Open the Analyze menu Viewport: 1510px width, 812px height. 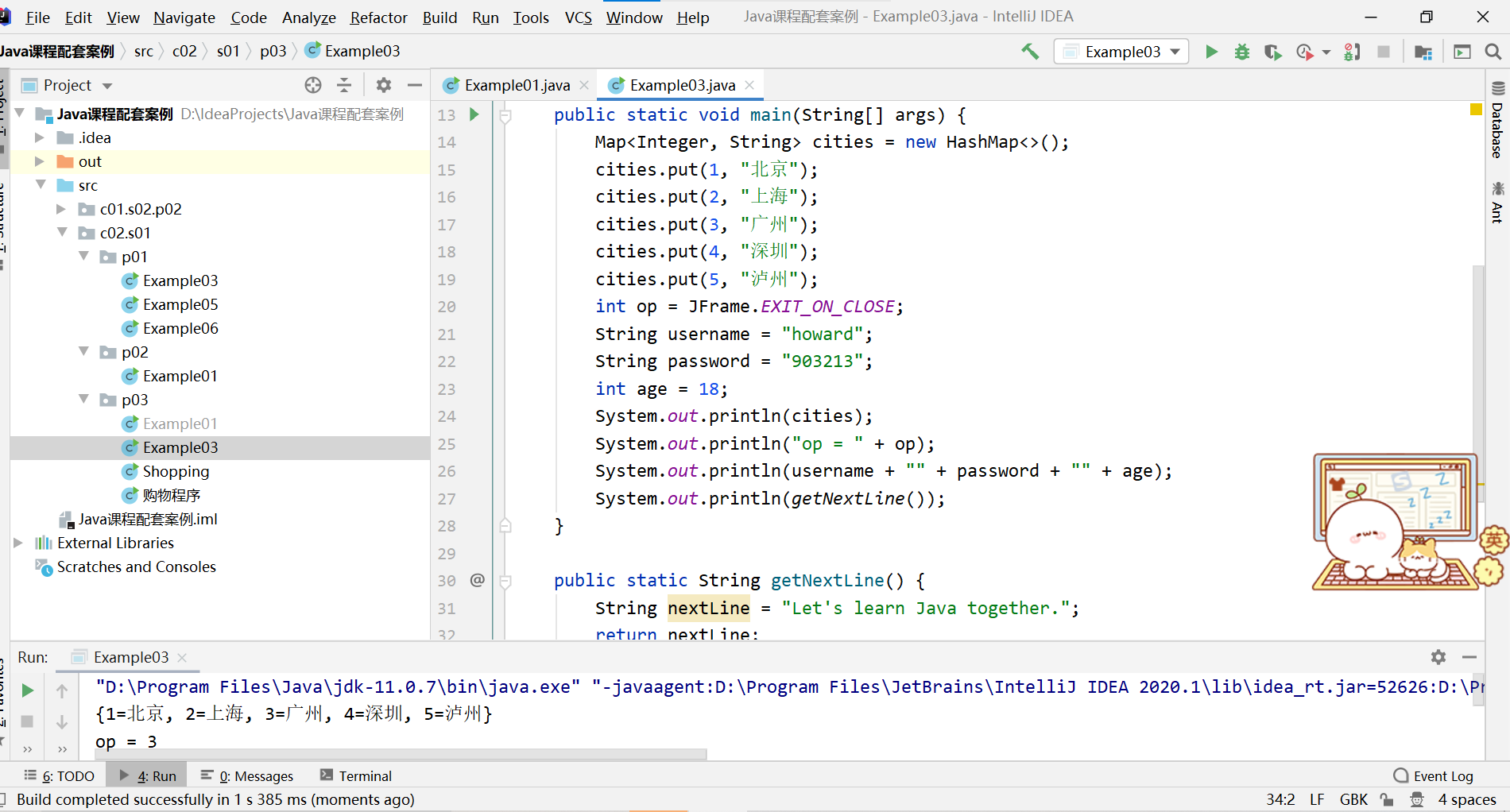pos(309,17)
